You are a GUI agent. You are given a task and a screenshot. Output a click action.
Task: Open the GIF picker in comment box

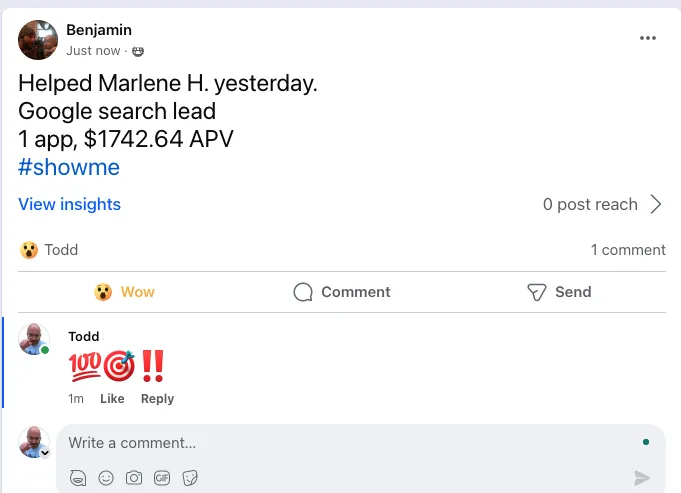tap(162, 479)
